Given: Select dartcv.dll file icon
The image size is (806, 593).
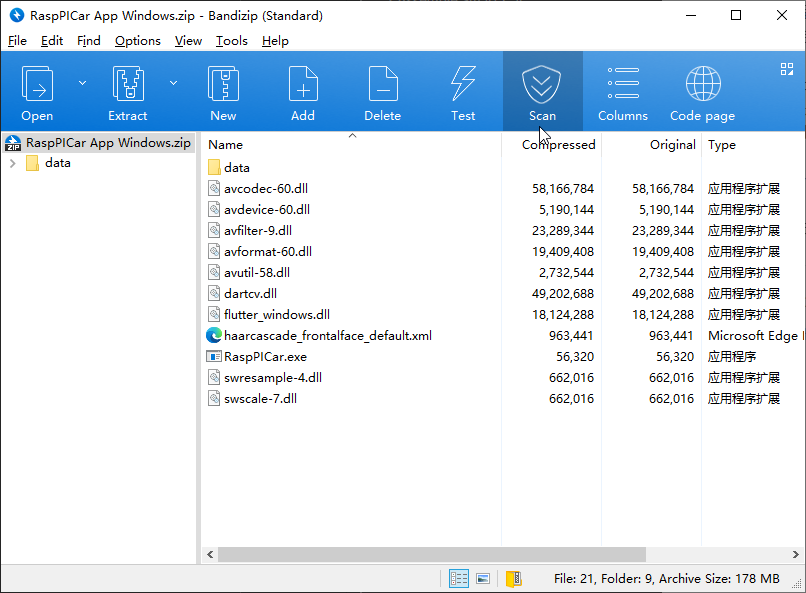Looking at the screenshot, I should click(x=214, y=293).
